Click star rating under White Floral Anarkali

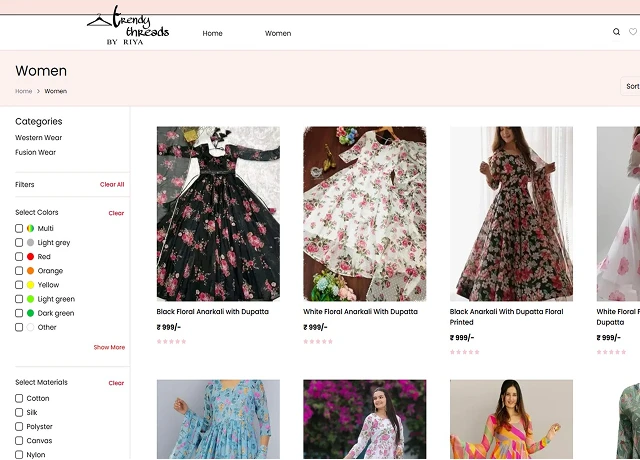318,341
